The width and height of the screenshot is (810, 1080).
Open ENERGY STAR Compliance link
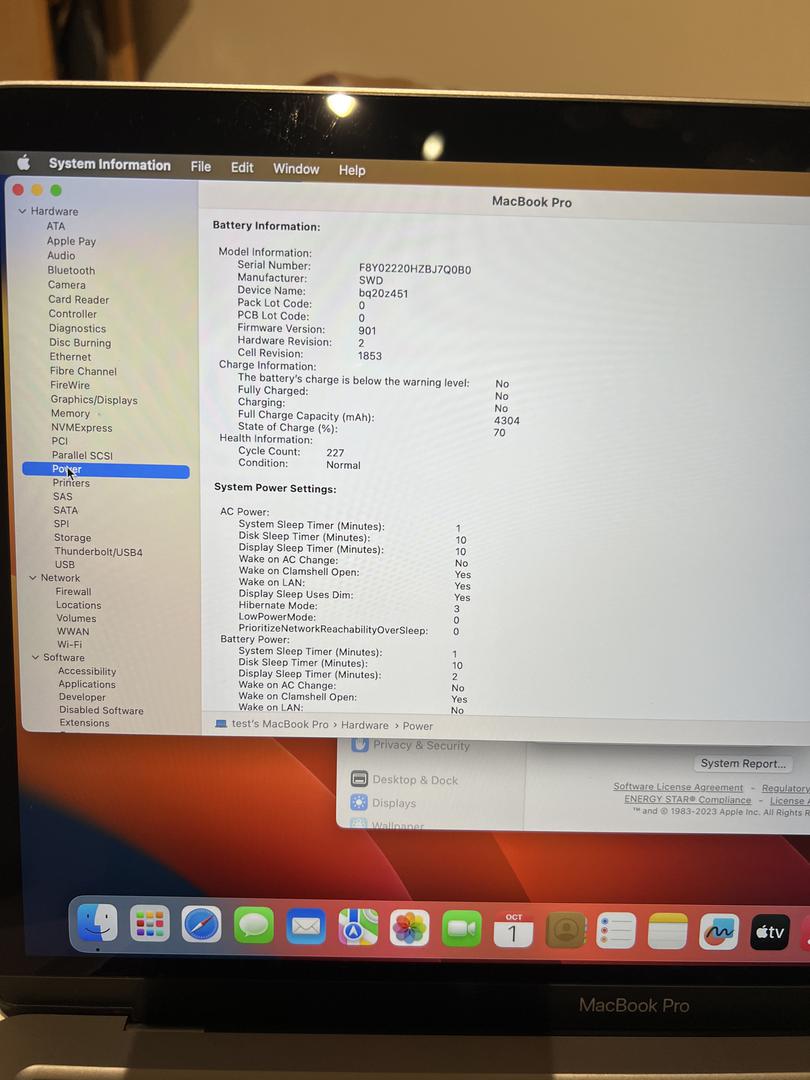687,800
